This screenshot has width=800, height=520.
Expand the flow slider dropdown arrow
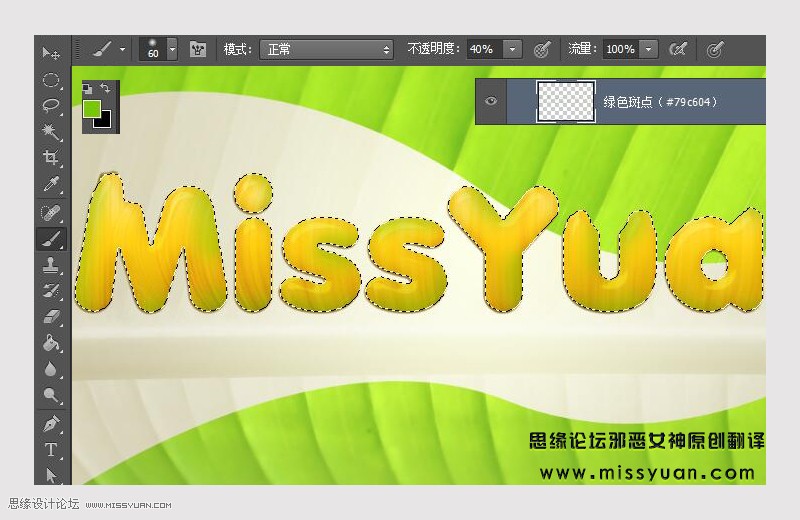(x=648, y=49)
